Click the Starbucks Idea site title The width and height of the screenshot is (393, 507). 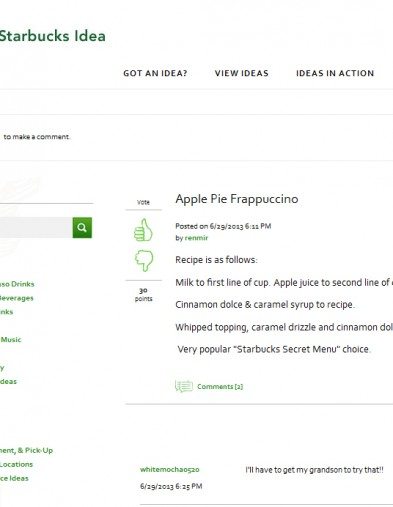(x=53, y=36)
